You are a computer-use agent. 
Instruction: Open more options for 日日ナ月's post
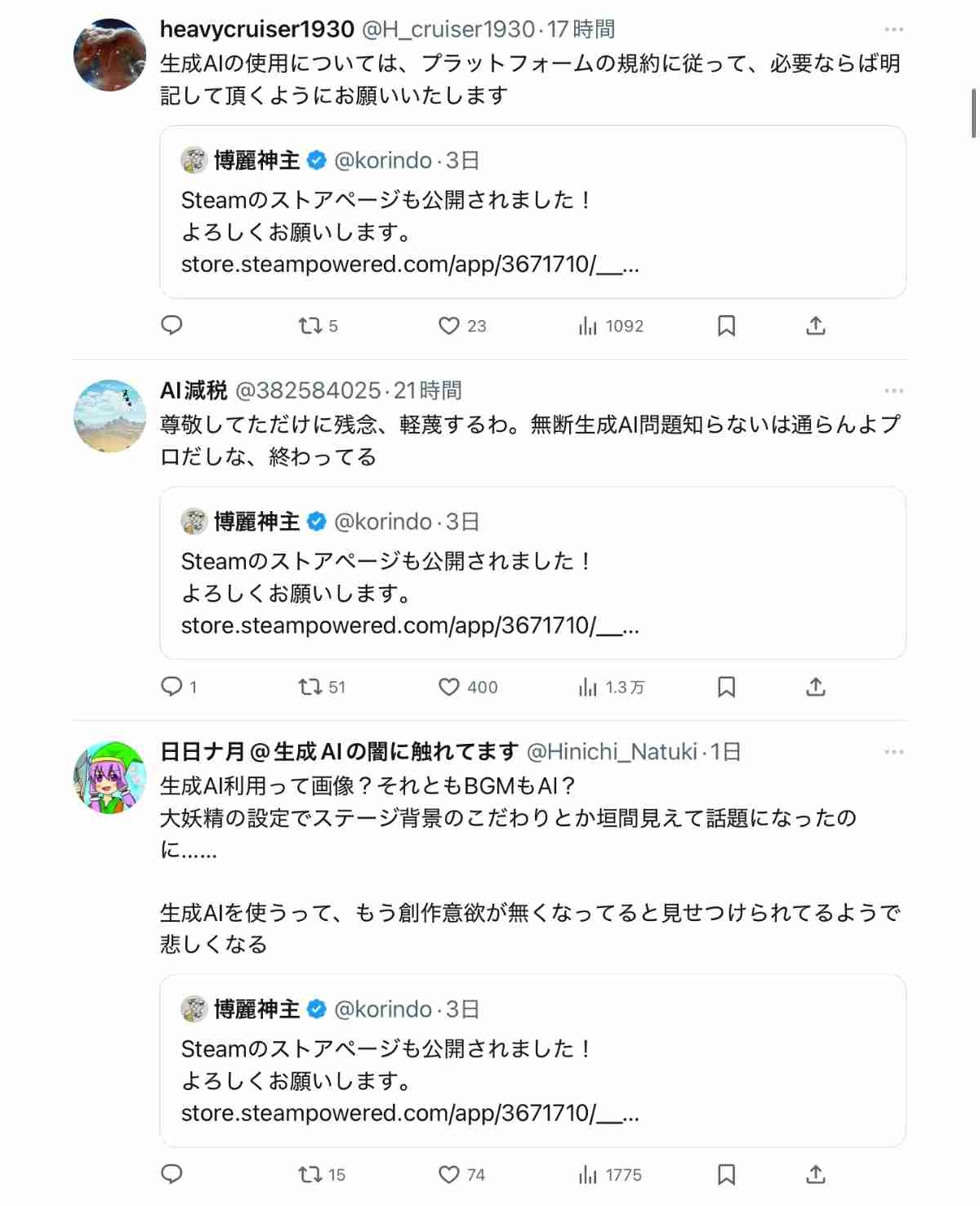894,751
